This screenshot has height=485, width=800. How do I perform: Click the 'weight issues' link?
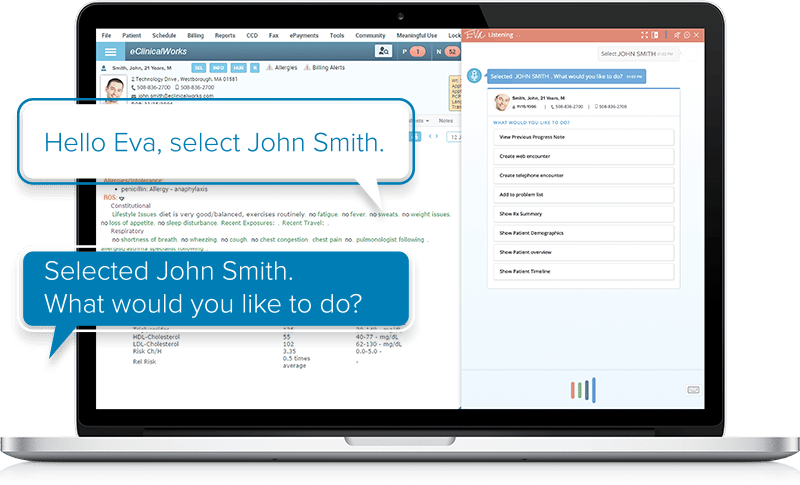(x=431, y=215)
